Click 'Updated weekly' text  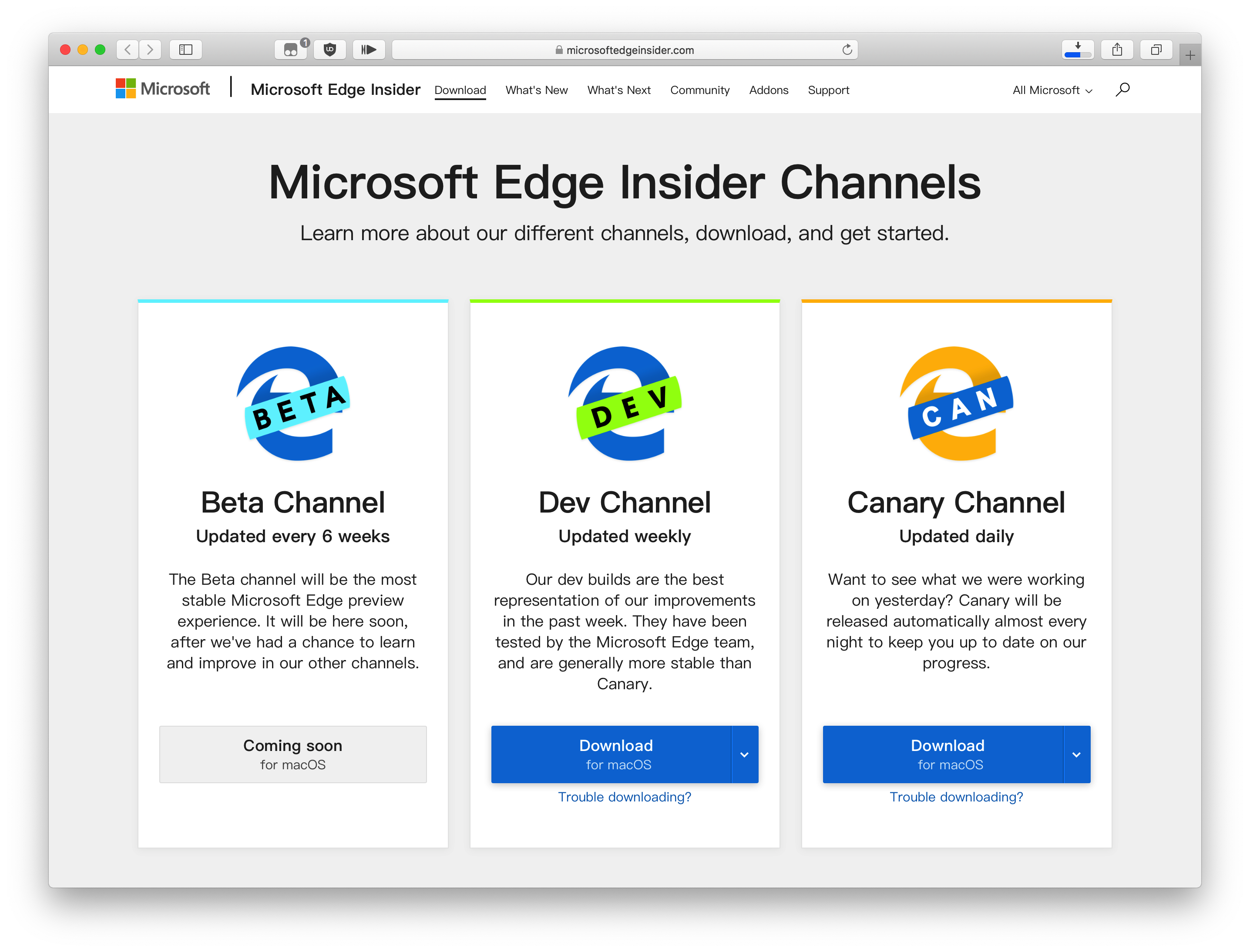tap(625, 536)
